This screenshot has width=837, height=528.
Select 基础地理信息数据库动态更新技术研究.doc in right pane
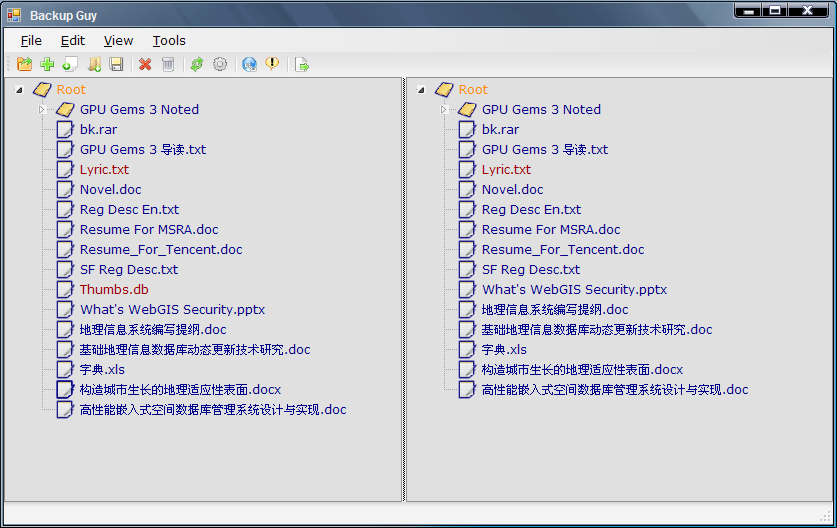pos(597,330)
